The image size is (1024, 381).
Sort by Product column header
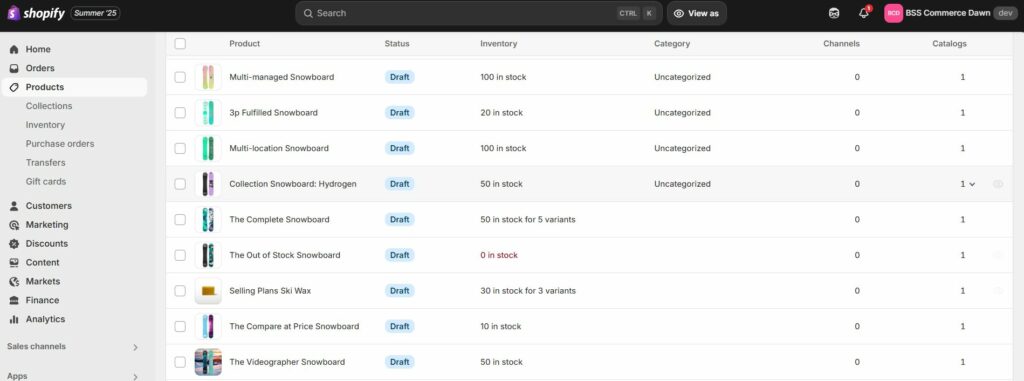point(244,44)
